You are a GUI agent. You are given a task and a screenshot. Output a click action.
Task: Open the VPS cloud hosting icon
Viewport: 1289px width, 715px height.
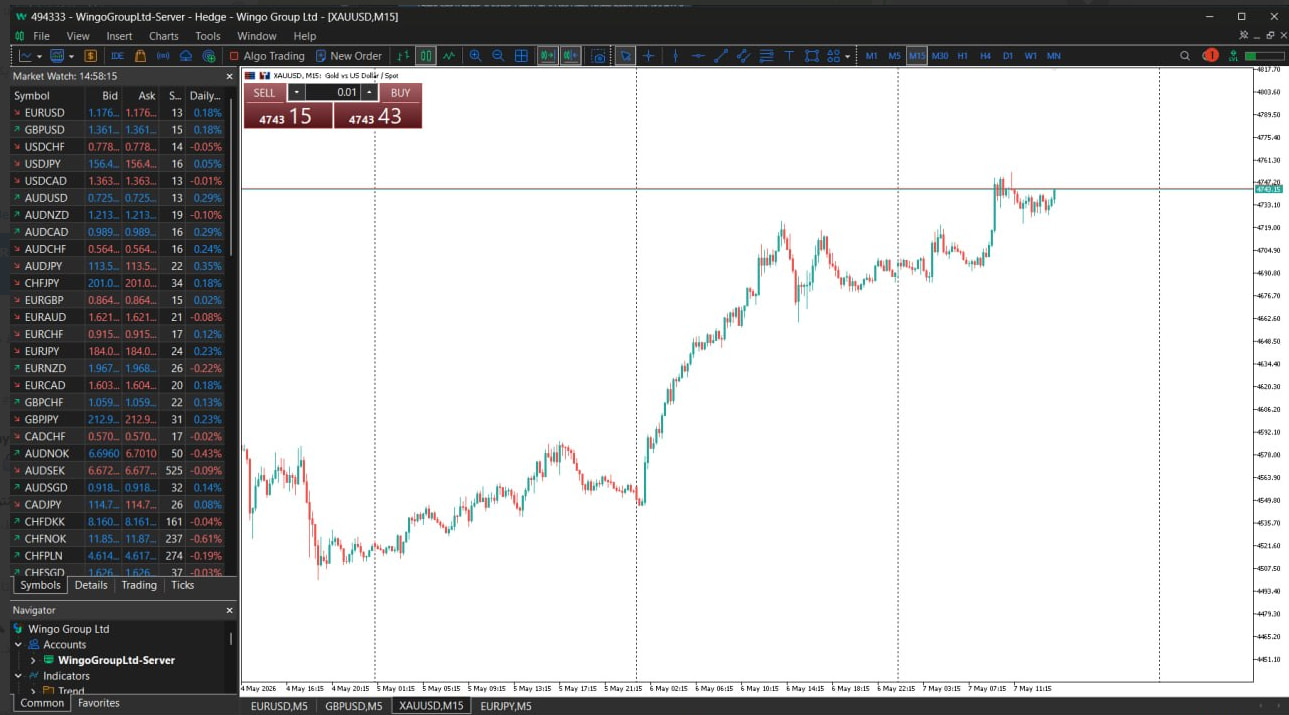pyautogui.click(x=186, y=56)
